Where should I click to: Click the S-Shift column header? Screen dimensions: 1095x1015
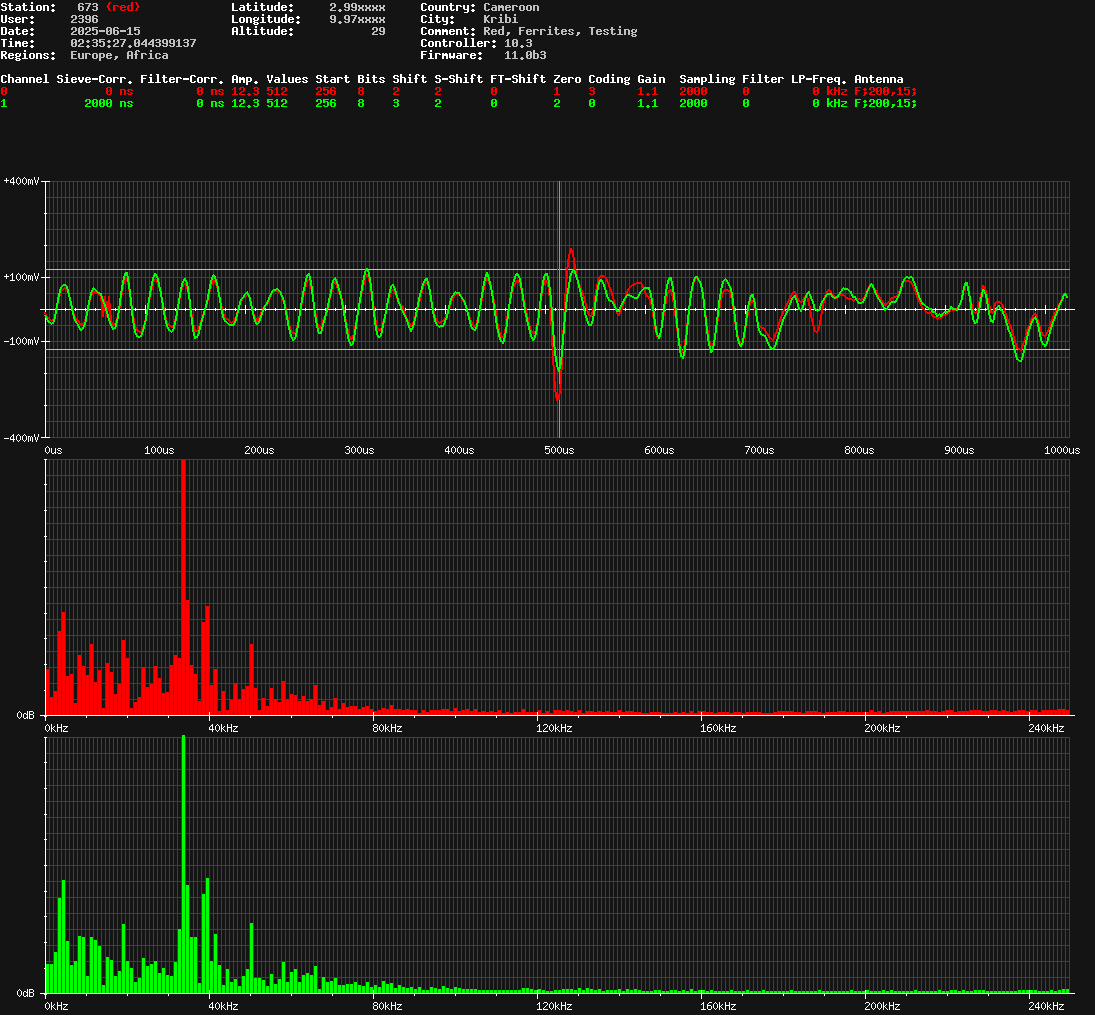tap(458, 79)
